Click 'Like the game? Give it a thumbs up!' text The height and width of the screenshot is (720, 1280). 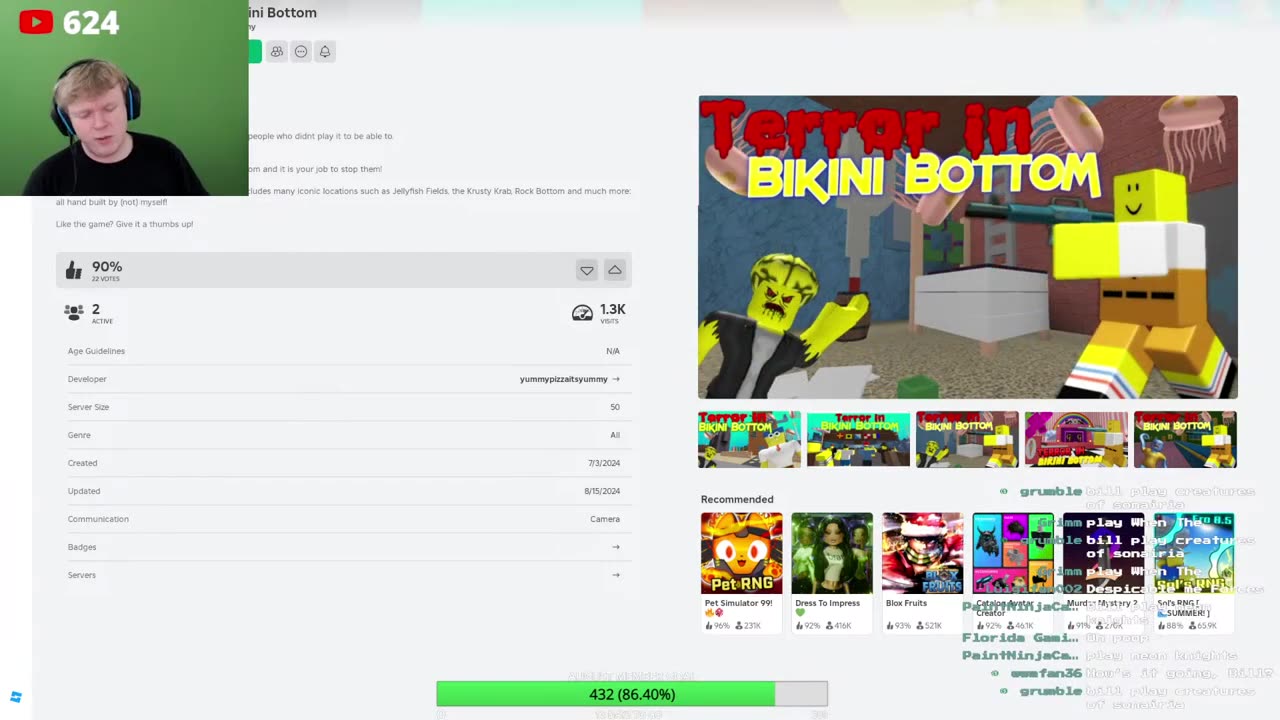[125, 224]
